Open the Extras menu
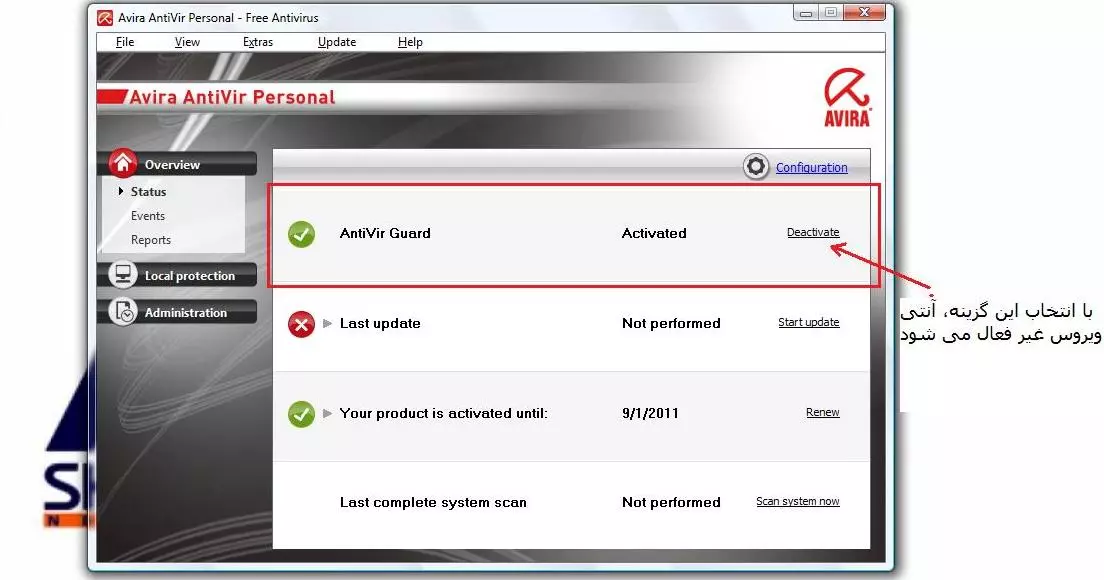 click(x=257, y=42)
